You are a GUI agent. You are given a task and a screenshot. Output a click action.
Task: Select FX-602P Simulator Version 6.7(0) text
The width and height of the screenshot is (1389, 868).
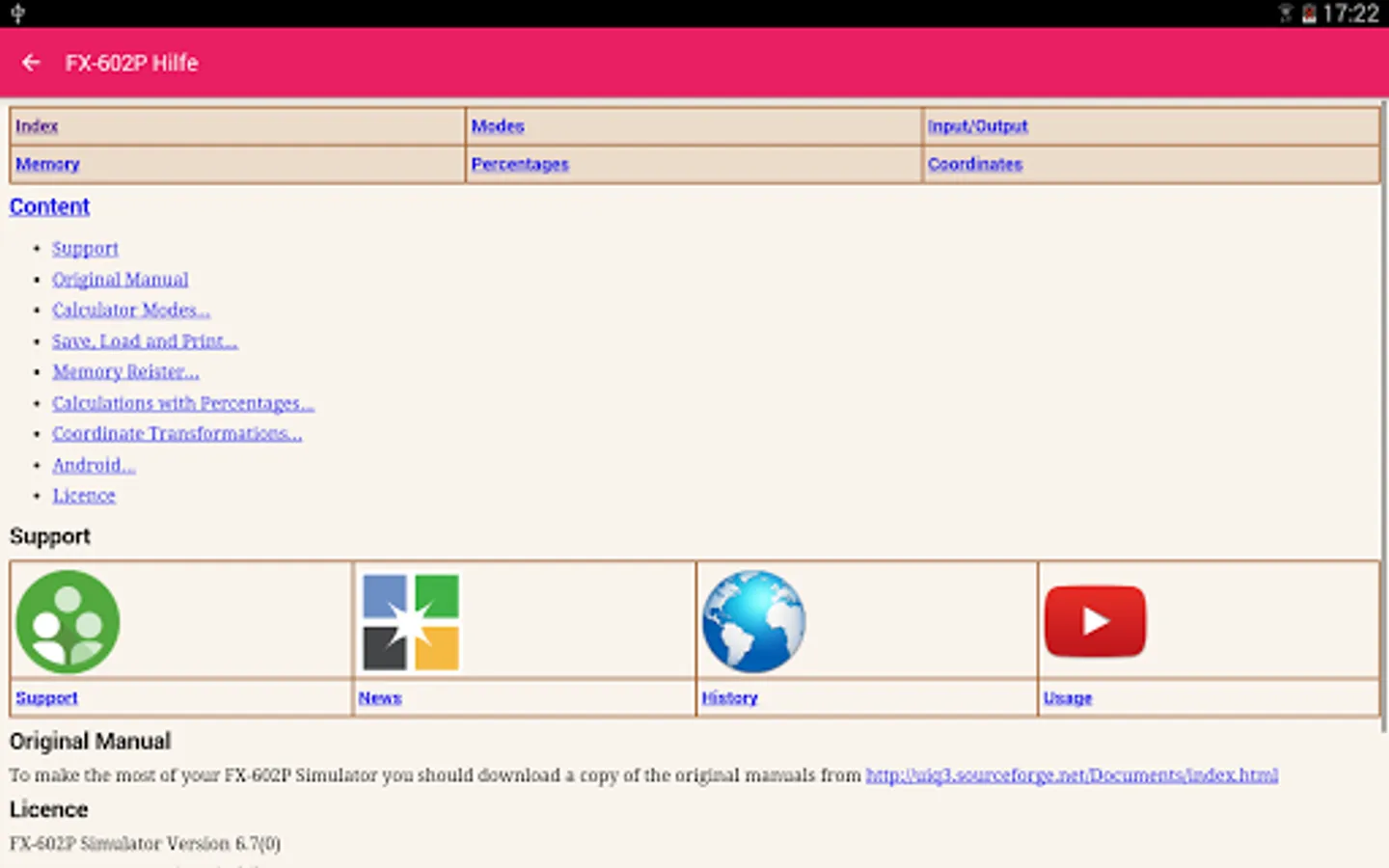click(x=145, y=844)
